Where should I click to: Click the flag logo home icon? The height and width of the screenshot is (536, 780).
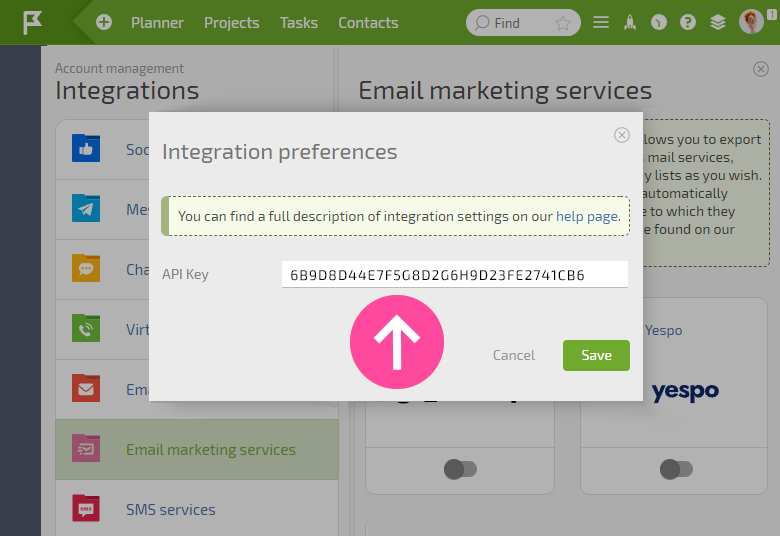click(x=32, y=23)
